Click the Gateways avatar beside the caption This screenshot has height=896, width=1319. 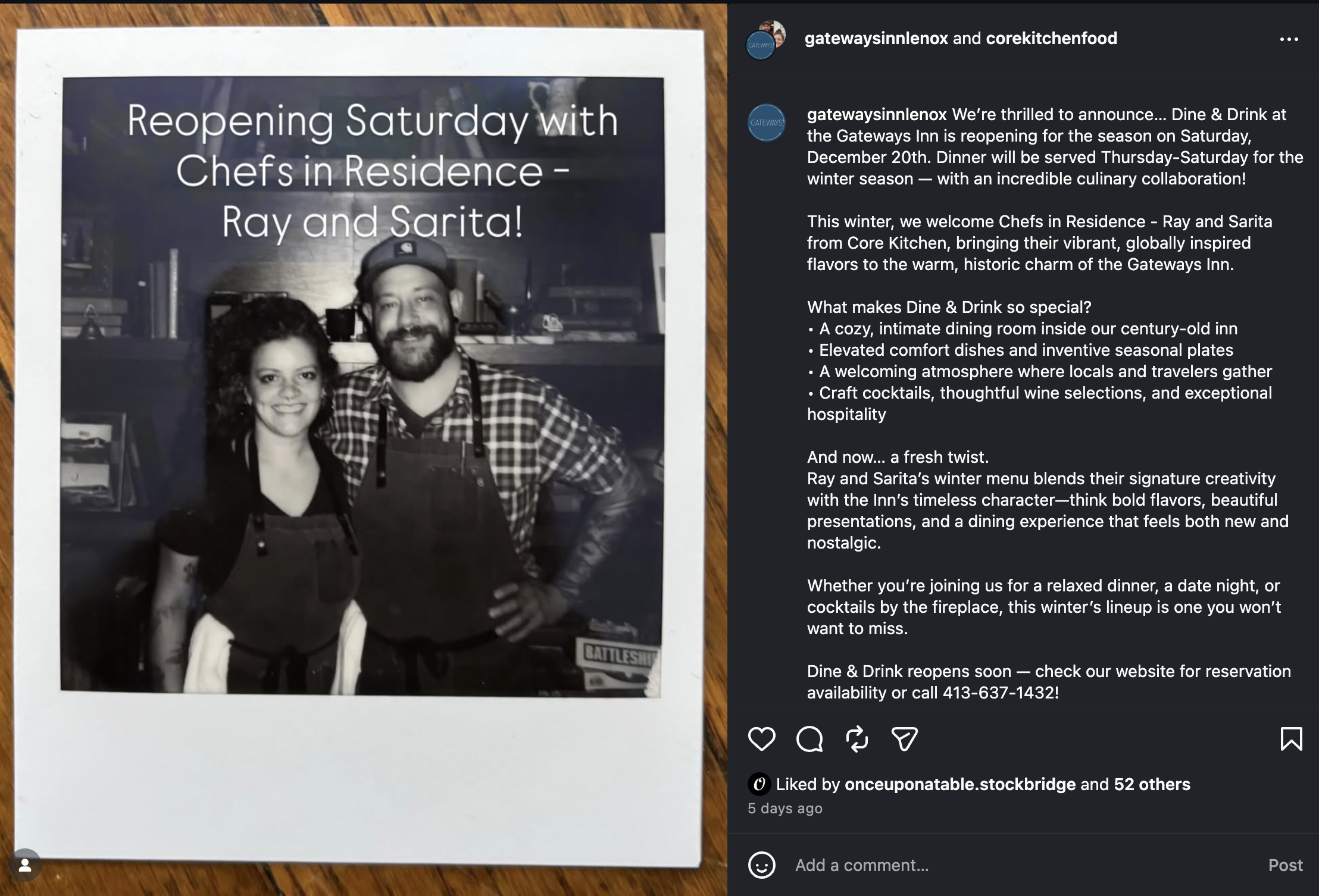click(766, 123)
